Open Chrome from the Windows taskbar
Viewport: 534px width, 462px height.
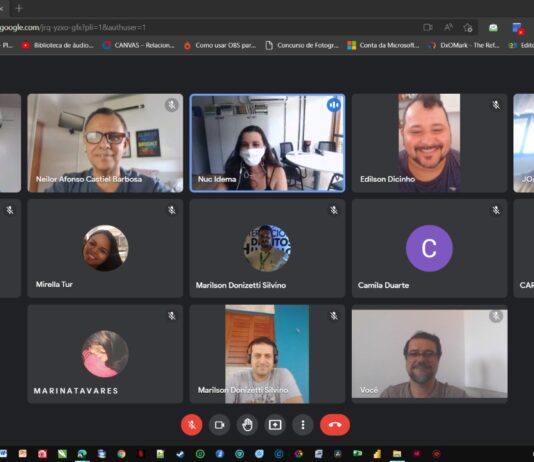coord(121,454)
